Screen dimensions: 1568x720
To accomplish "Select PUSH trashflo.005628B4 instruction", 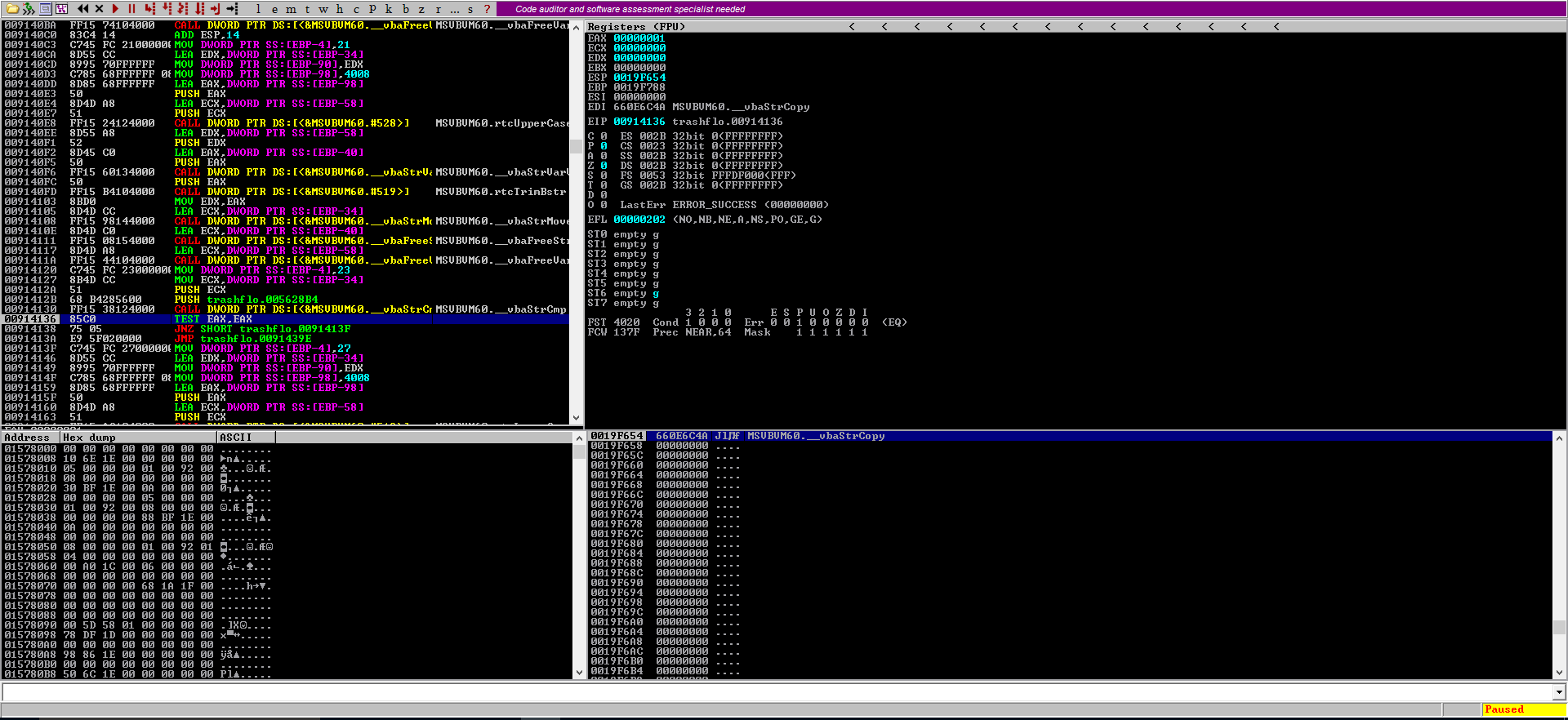I will point(286,300).
